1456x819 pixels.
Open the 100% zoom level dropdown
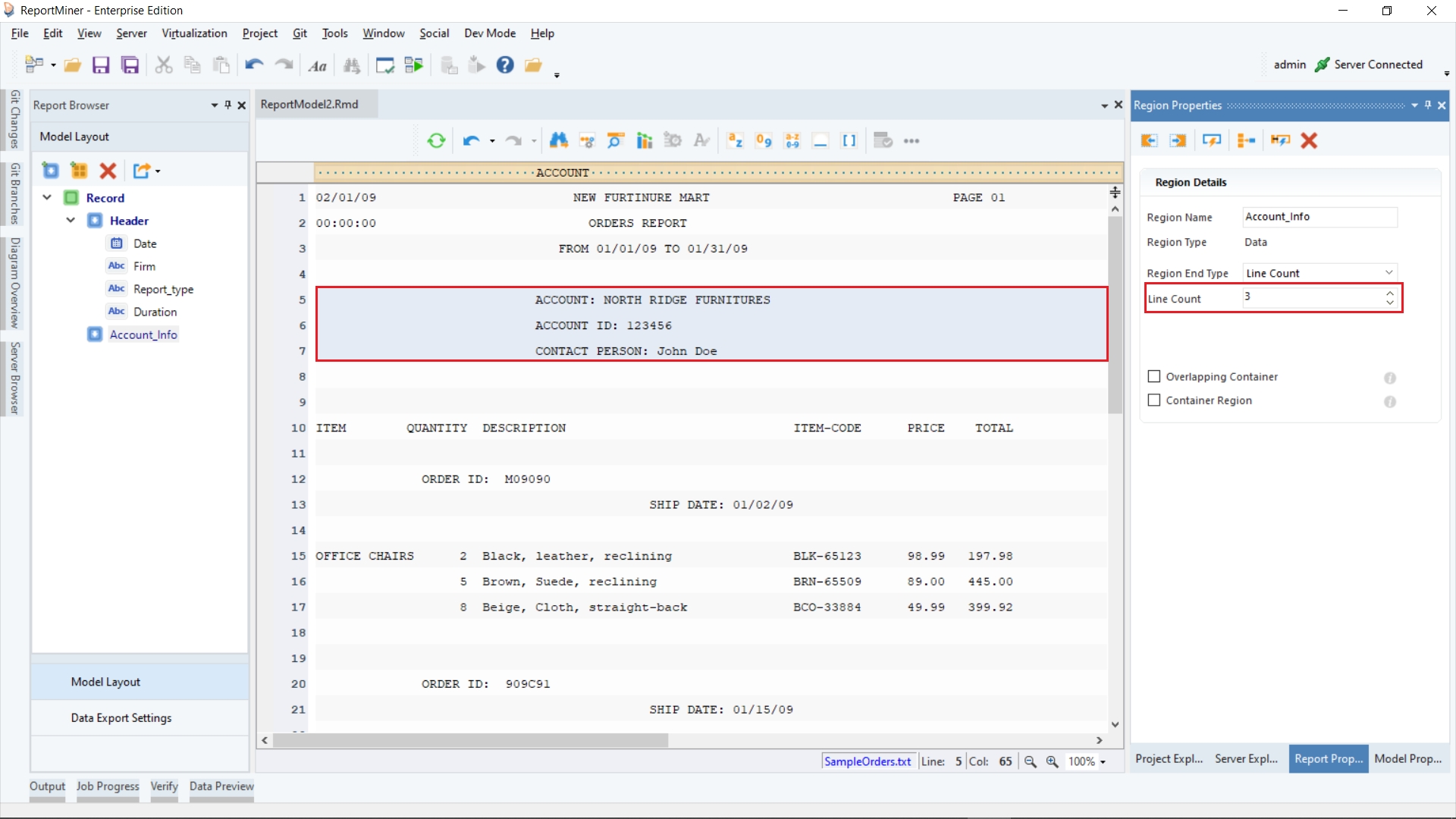(1103, 762)
